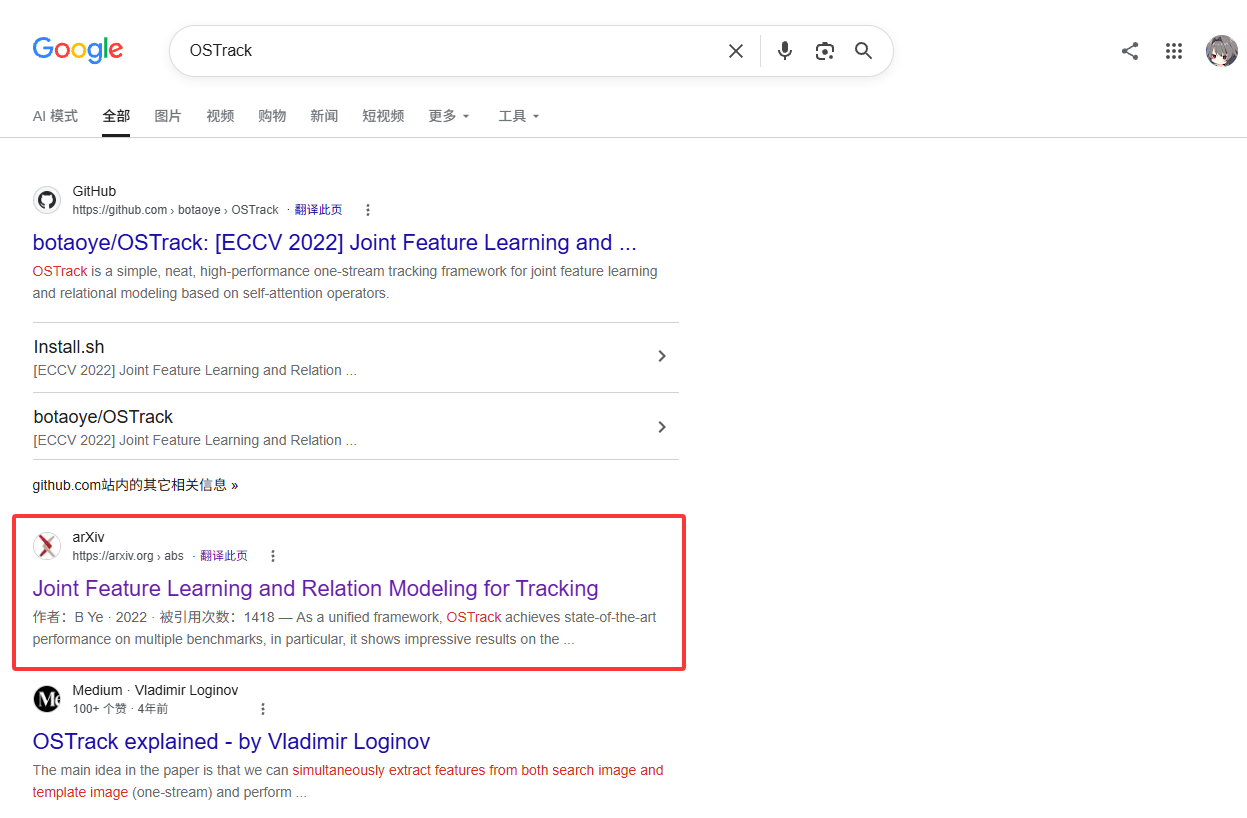Open the Google apps grid

point(1174,51)
